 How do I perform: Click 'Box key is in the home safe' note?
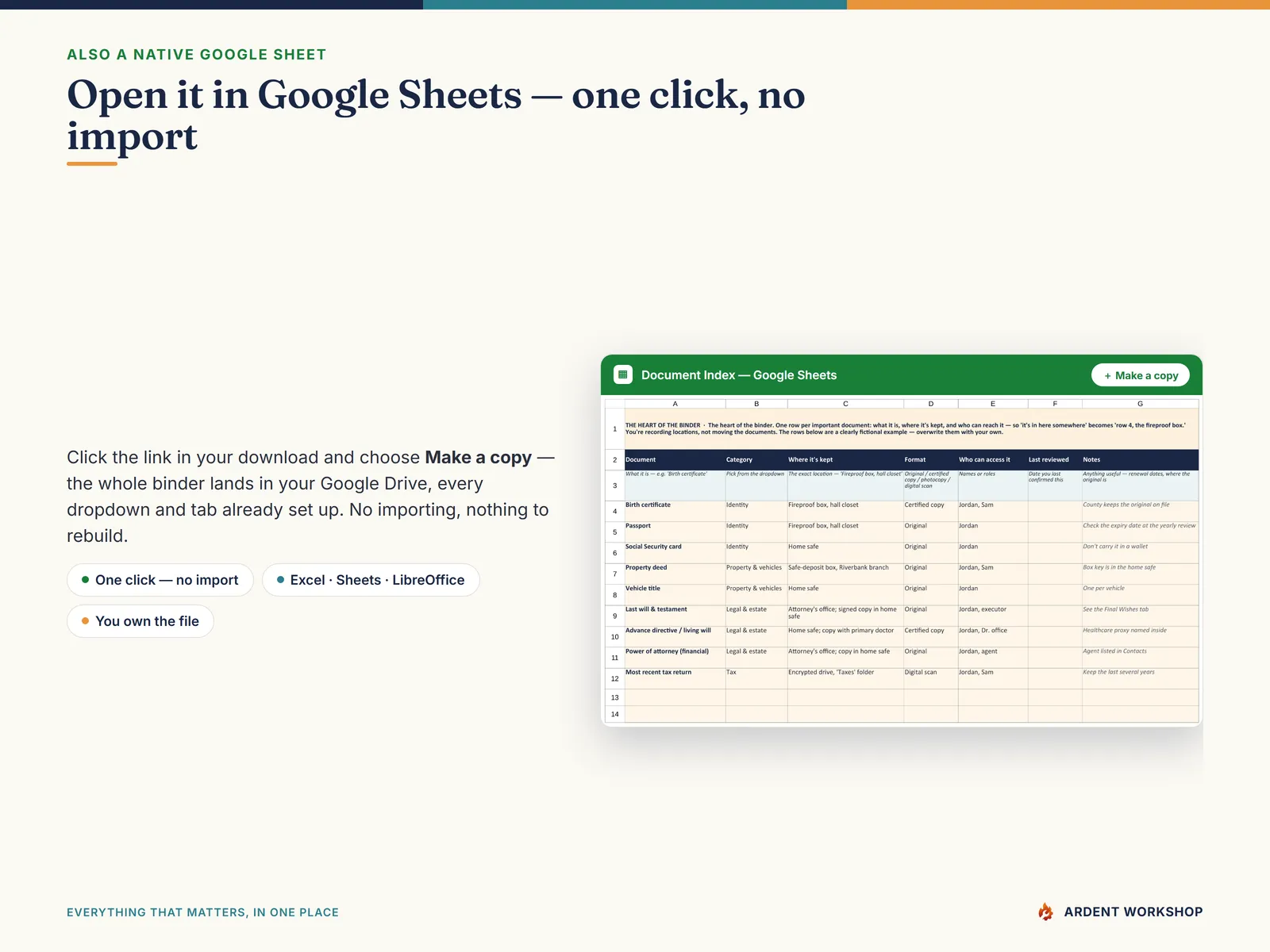pos(1140,574)
